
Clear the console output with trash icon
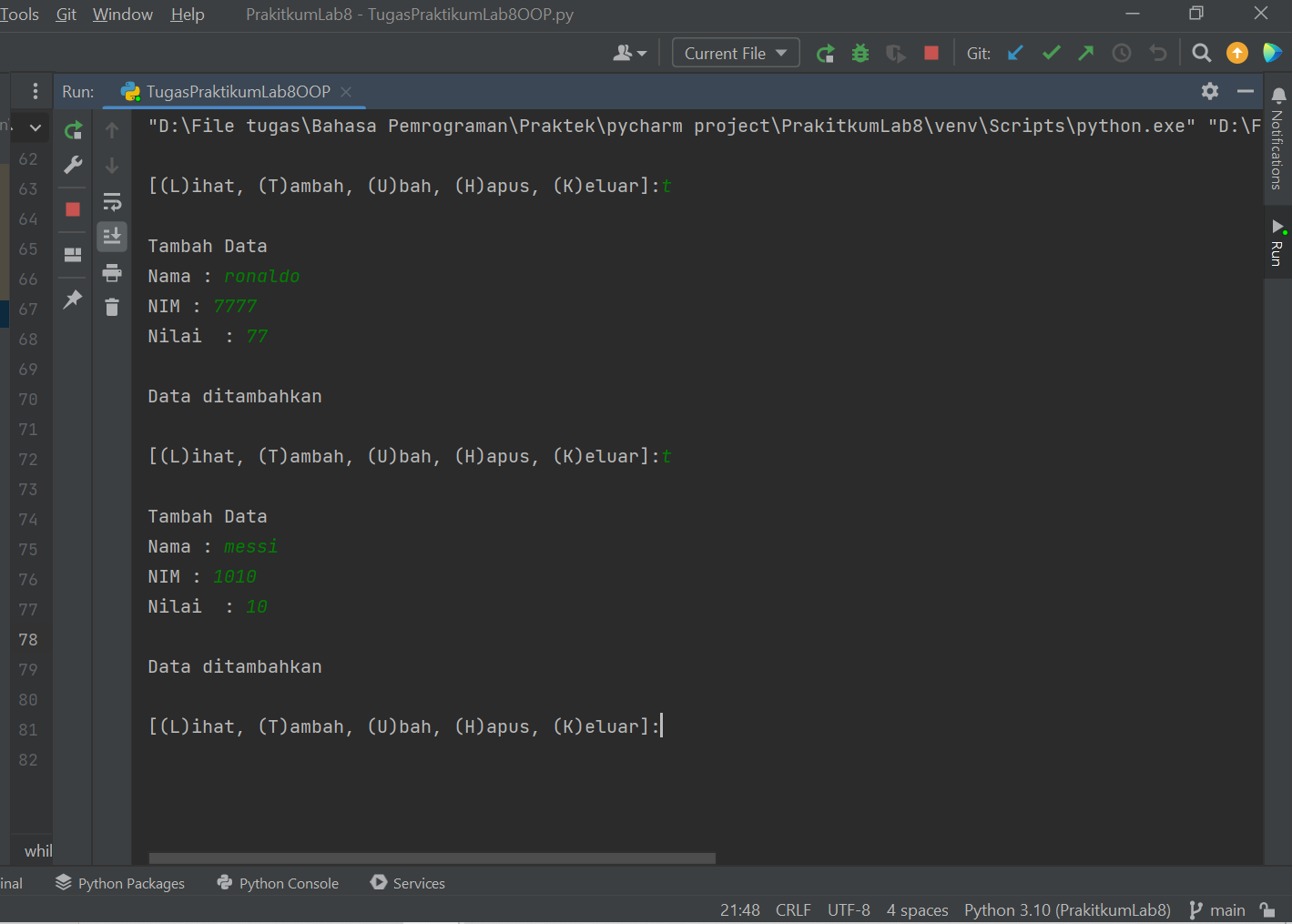coord(112,308)
